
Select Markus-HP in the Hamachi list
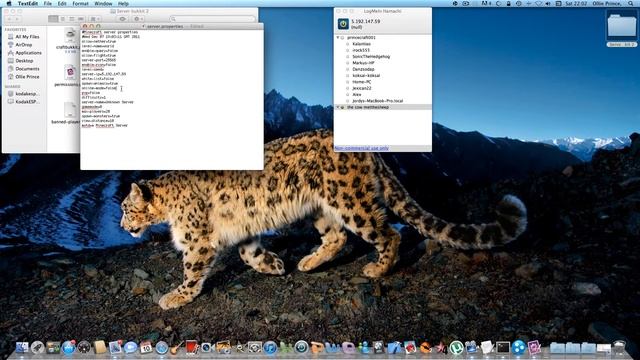pos(363,63)
